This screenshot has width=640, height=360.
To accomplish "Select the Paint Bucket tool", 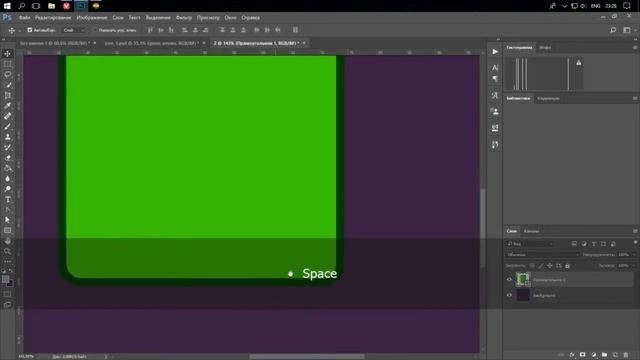I will coord(7,168).
